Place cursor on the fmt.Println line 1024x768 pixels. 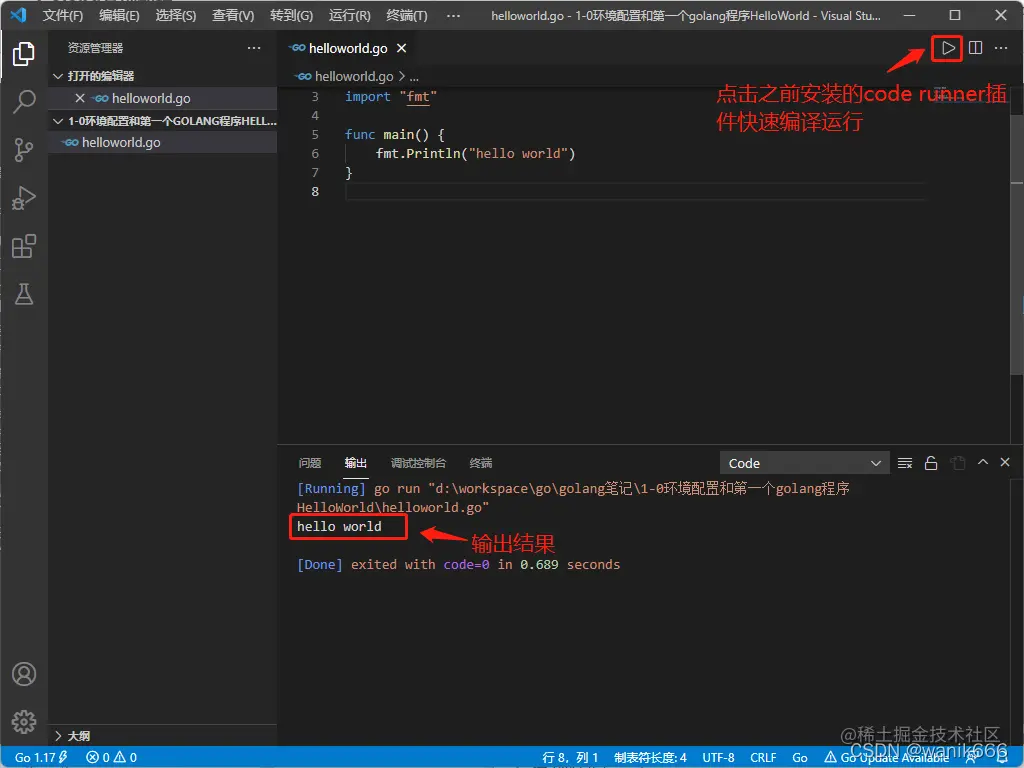[475, 153]
